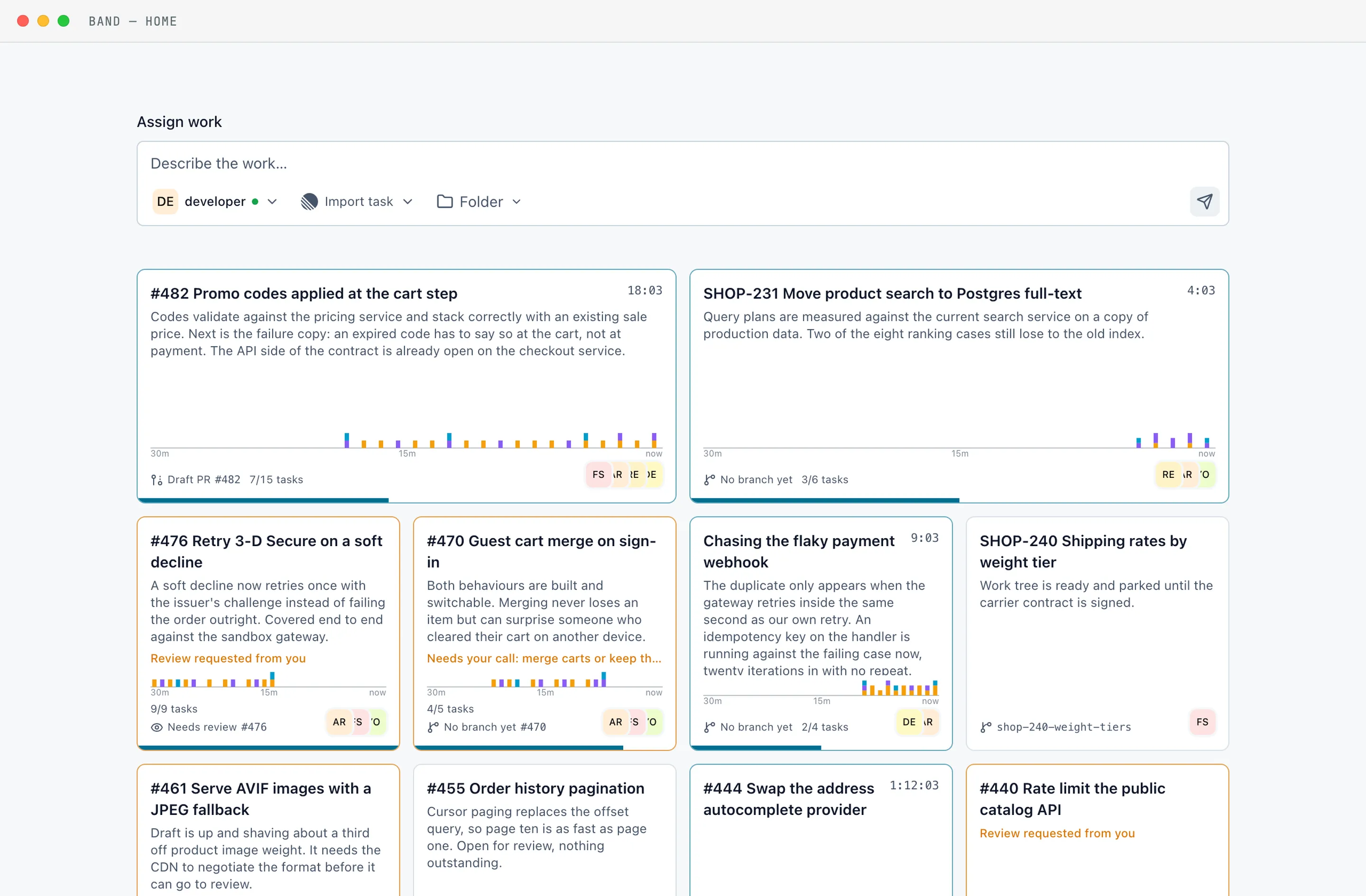The height and width of the screenshot is (896, 1366).
Task: Click the Import task striped circle icon
Action: click(309, 201)
